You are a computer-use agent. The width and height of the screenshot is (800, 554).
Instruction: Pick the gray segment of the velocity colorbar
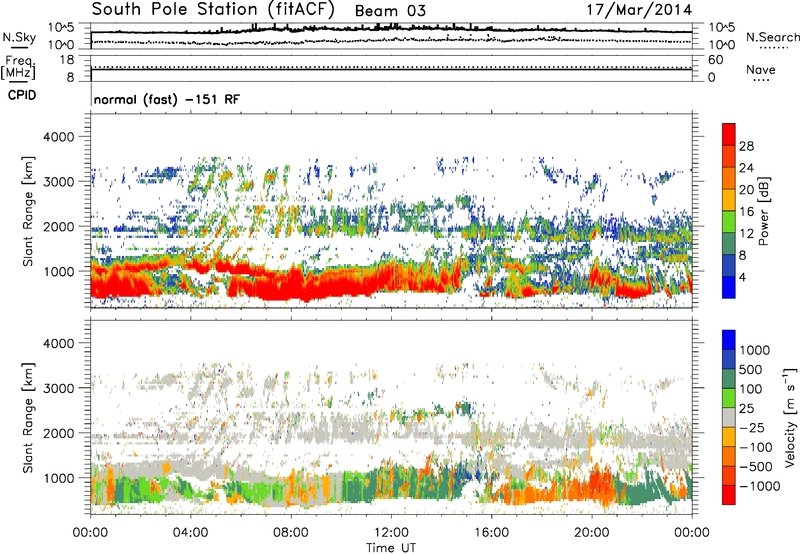pyautogui.click(x=729, y=417)
